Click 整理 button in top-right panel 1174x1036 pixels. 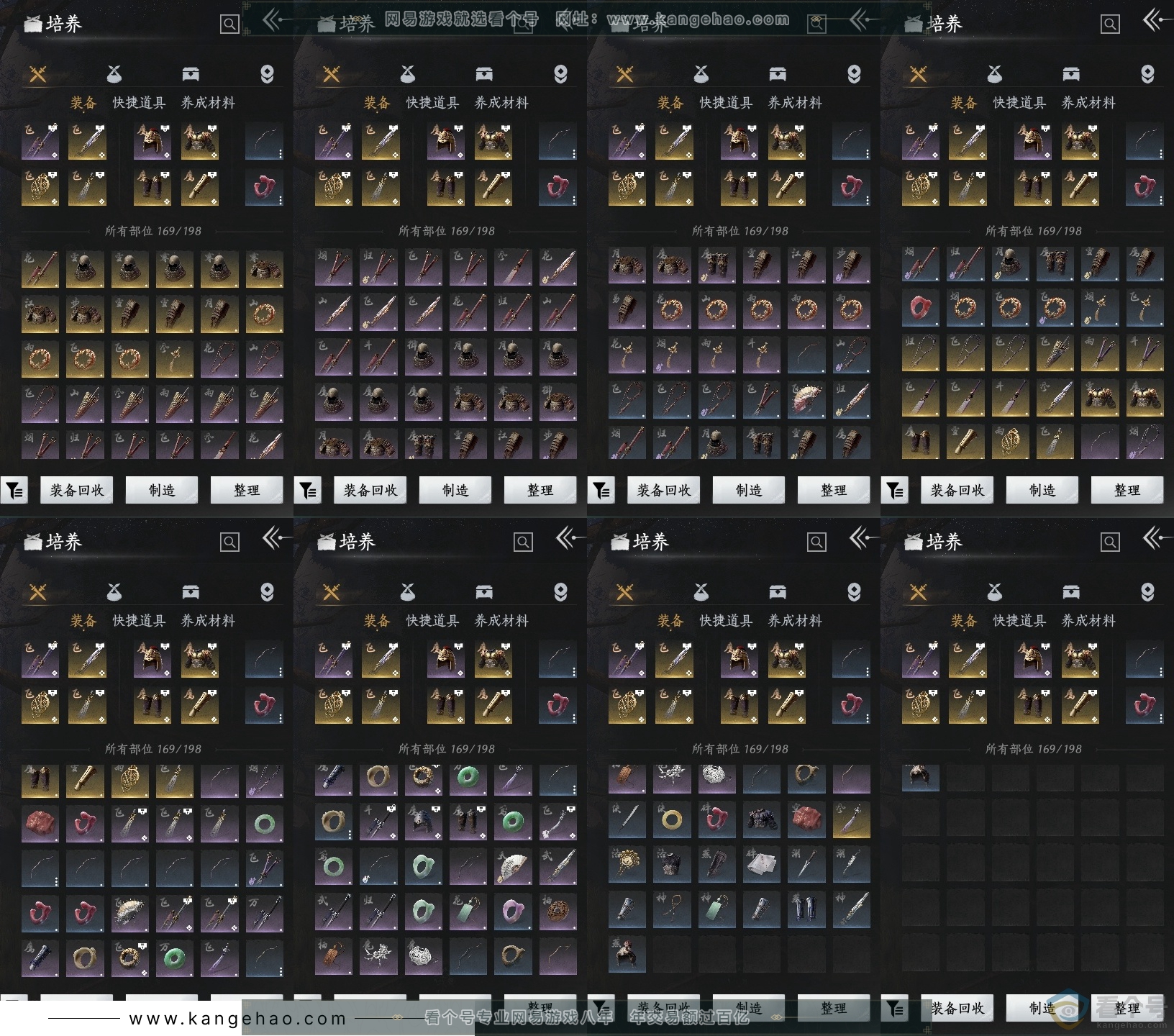[x=1127, y=491]
